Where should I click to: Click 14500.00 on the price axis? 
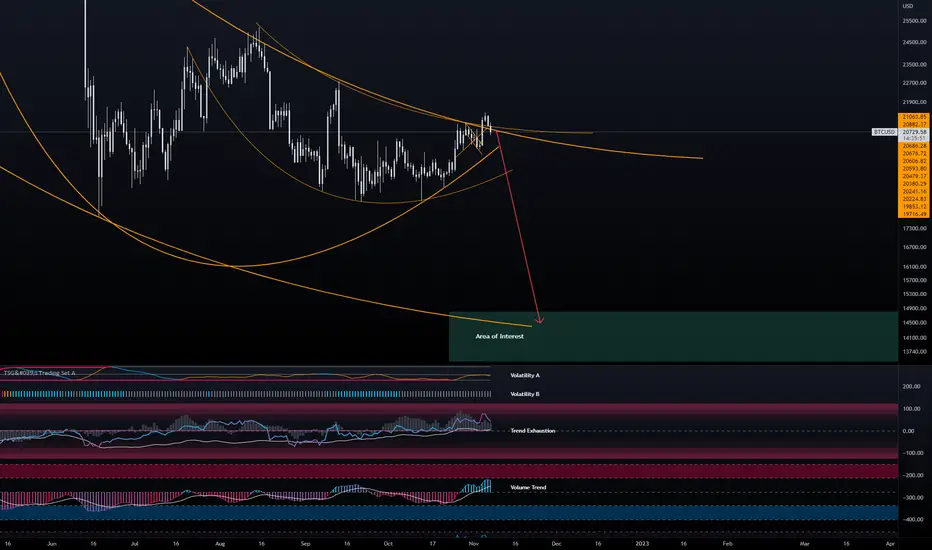[x=914, y=323]
